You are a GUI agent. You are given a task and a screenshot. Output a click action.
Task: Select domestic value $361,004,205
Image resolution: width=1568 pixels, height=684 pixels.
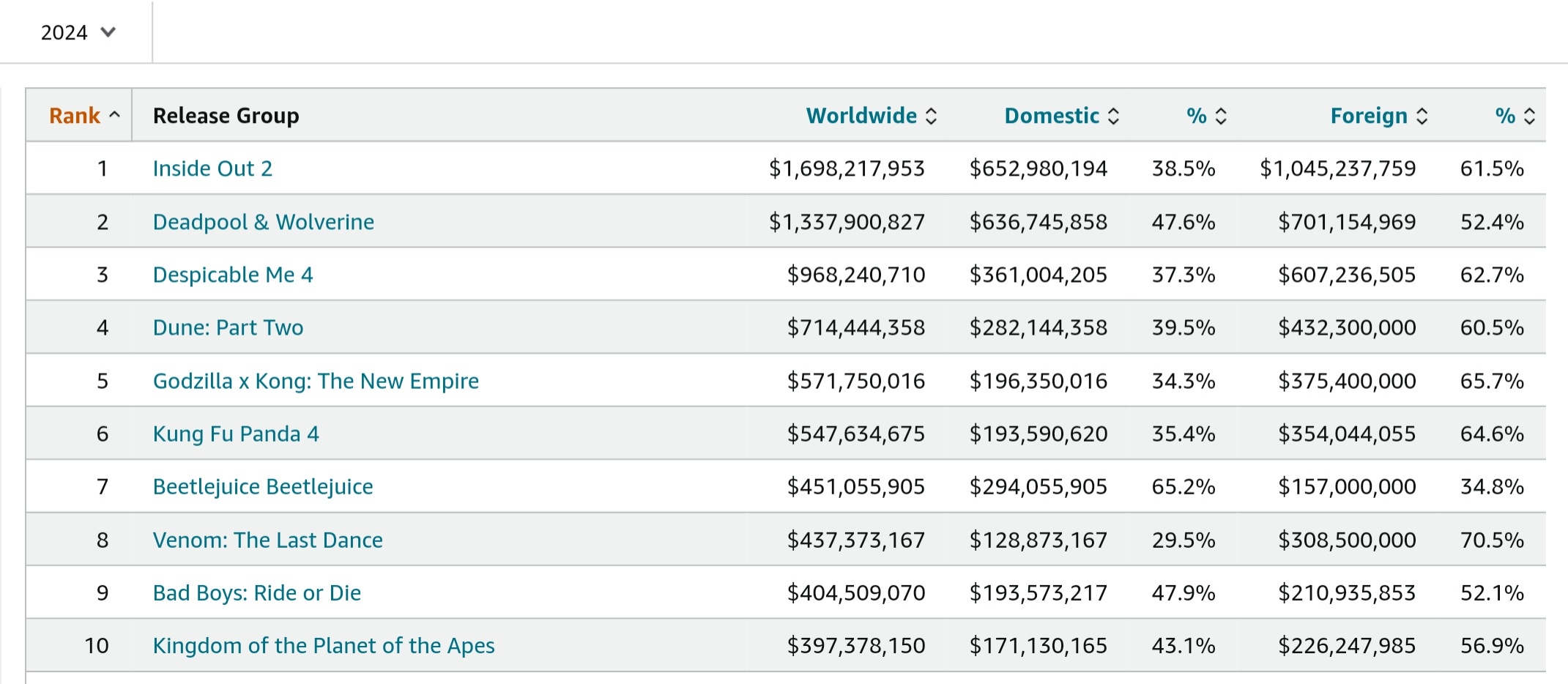(1038, 275)
